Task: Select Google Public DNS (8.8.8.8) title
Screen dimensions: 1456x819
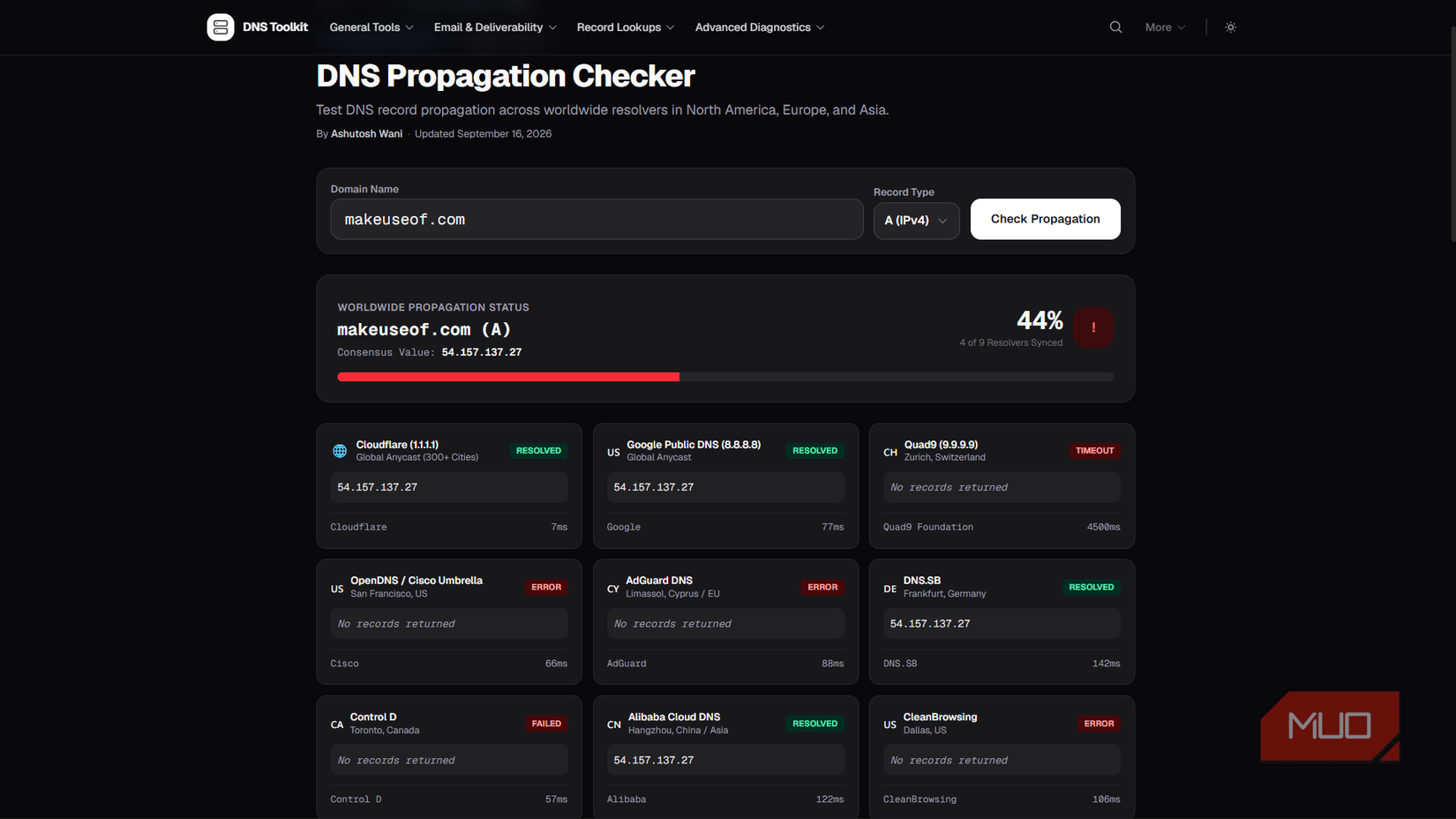Action: click(694, 445)
